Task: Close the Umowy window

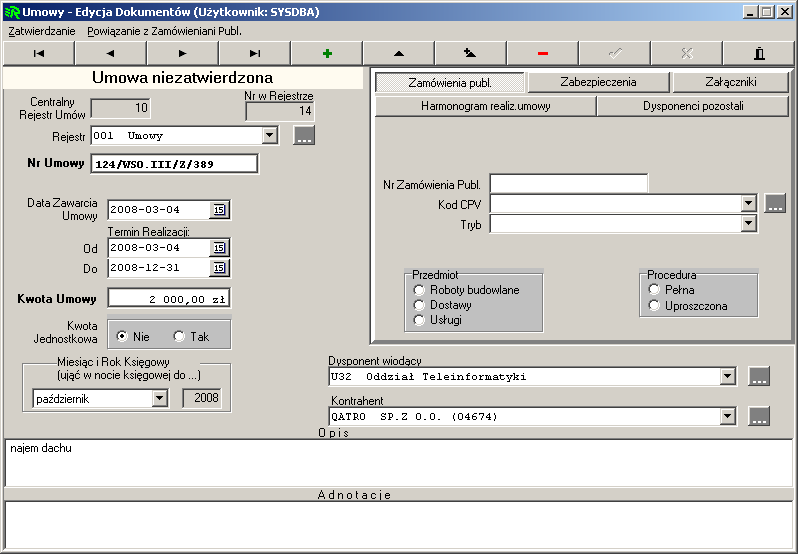Action: click(x=785, y=12)
